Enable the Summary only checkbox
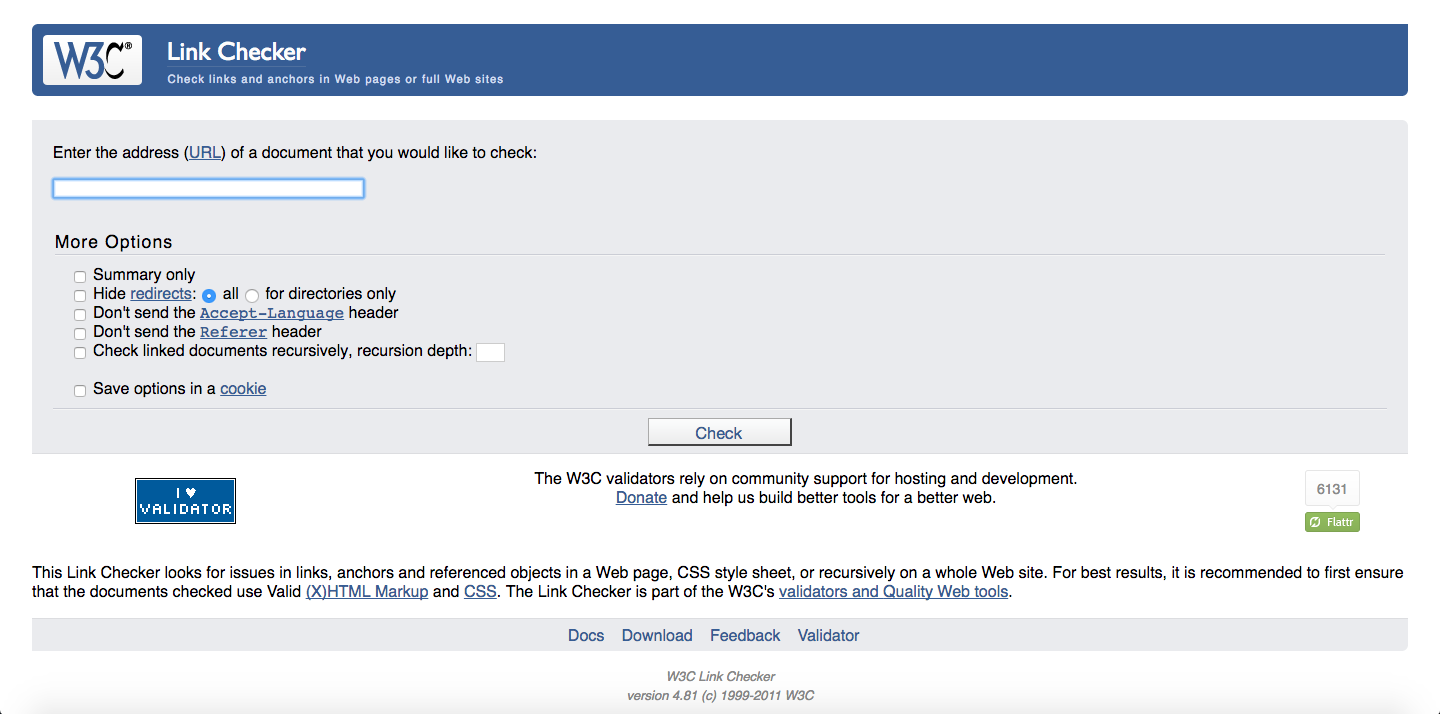The width and height of the screenshot is (1440, 714). (x=80, y=277)
